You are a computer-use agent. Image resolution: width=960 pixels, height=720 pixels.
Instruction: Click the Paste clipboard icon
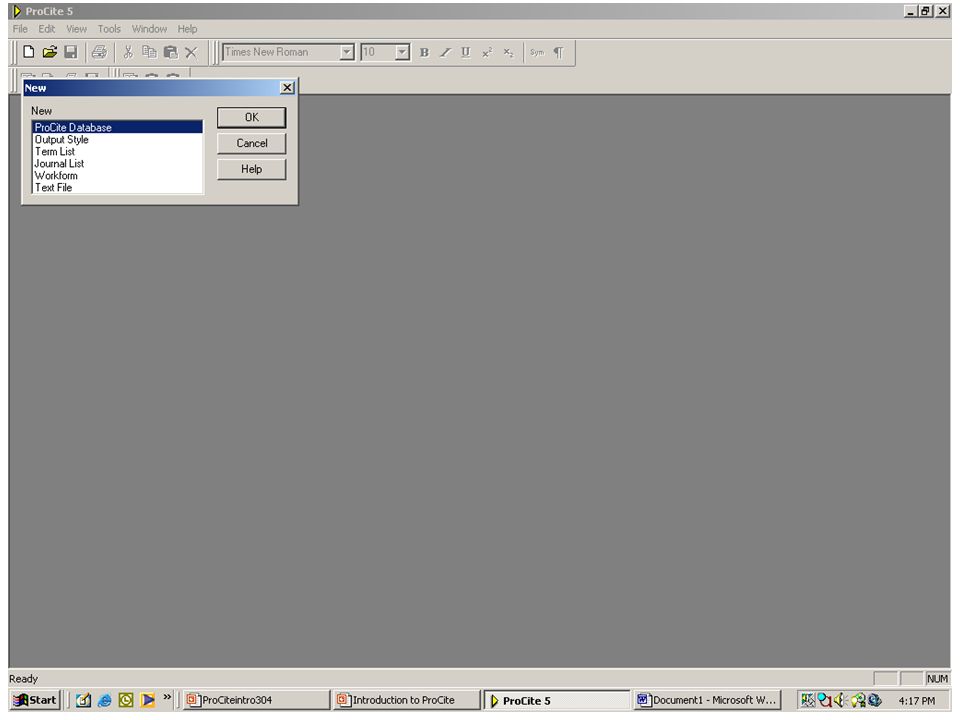(171, 52)
